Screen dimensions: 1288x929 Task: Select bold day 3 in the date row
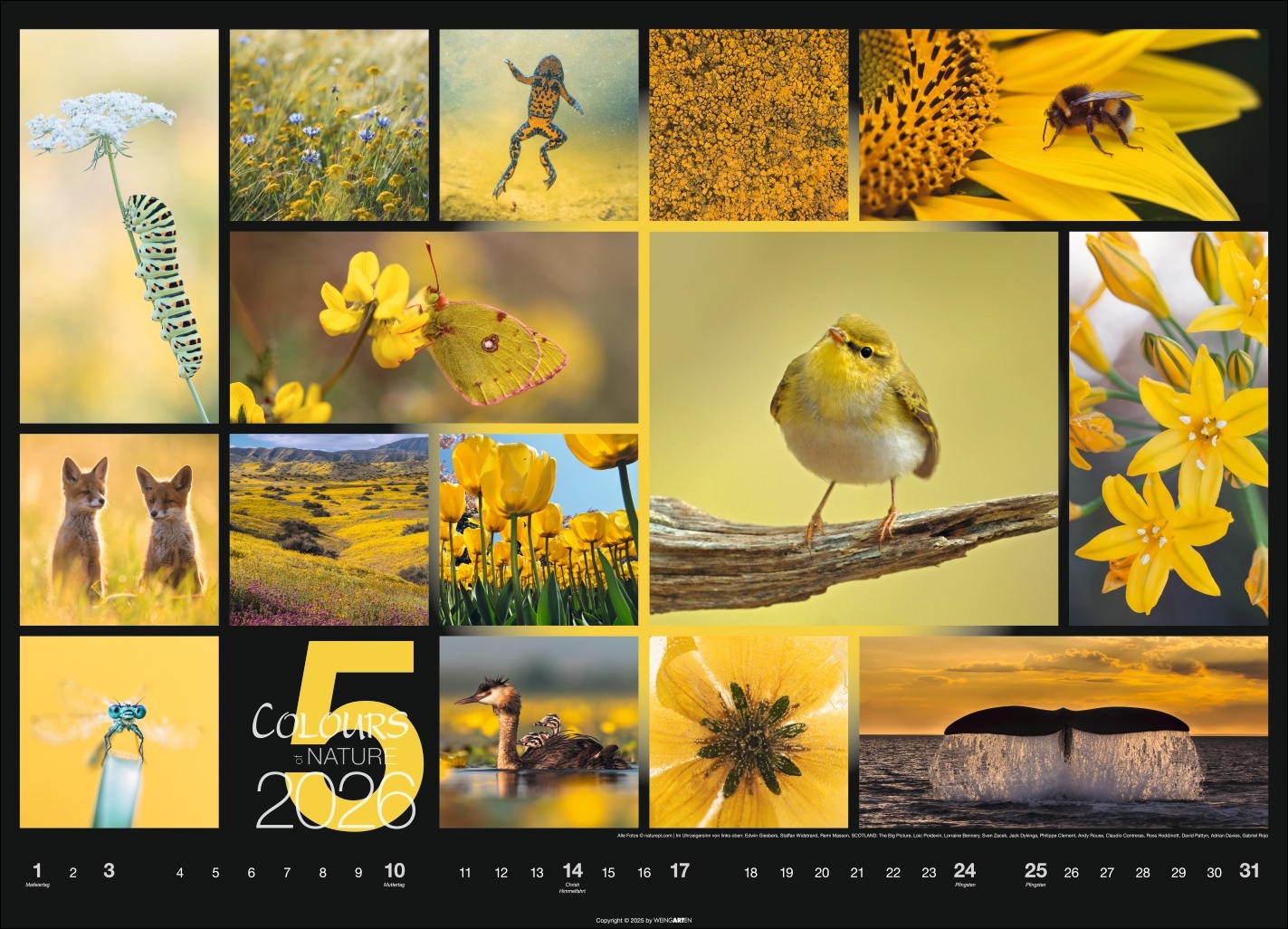pyautogui.click(x=109, y=871)
